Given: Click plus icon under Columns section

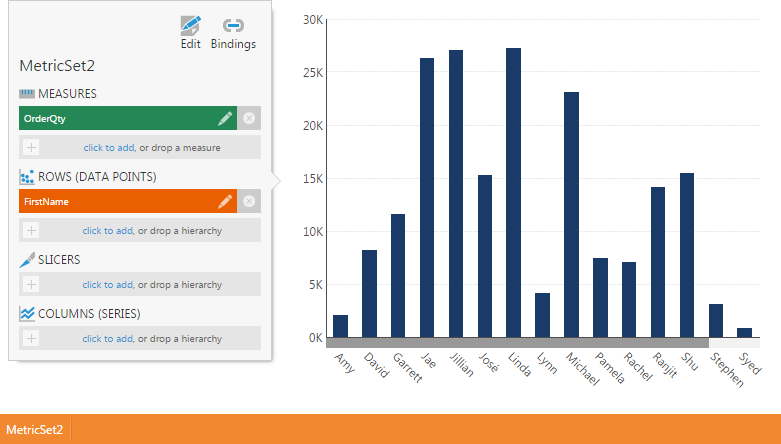Looking at the screenshot, I should click(x=31, y=339).
